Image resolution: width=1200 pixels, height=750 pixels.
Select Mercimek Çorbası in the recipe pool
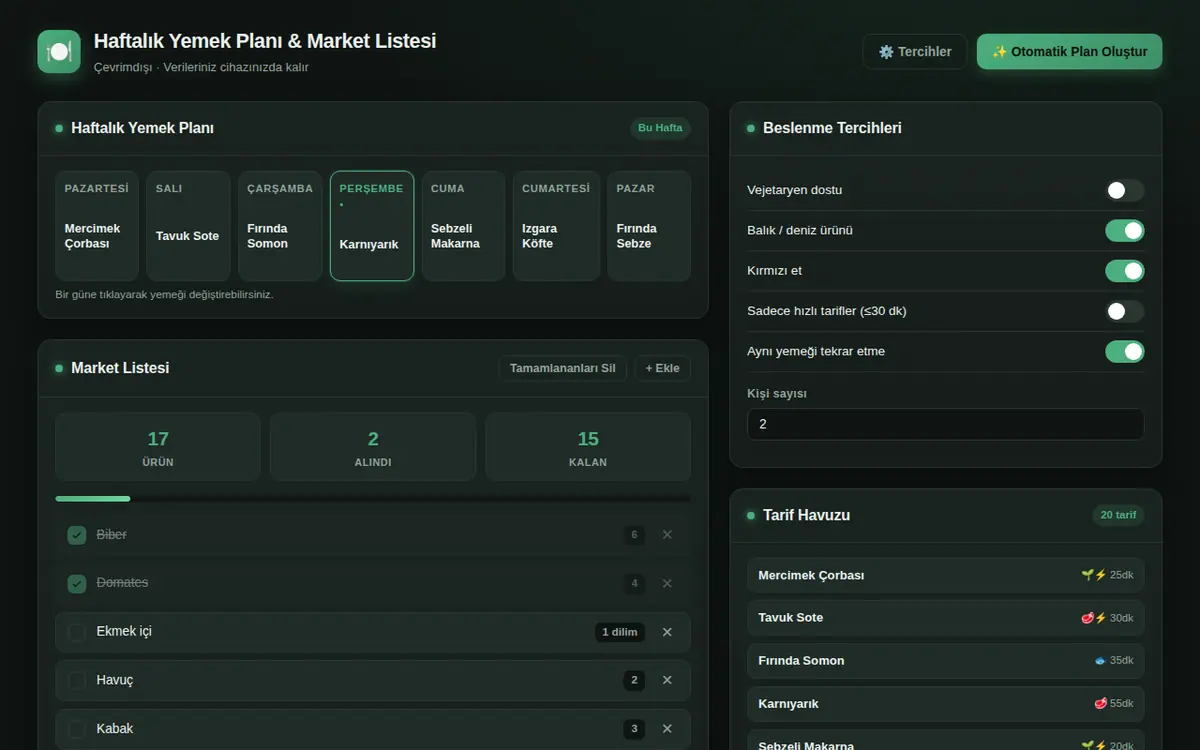point(945,575)
